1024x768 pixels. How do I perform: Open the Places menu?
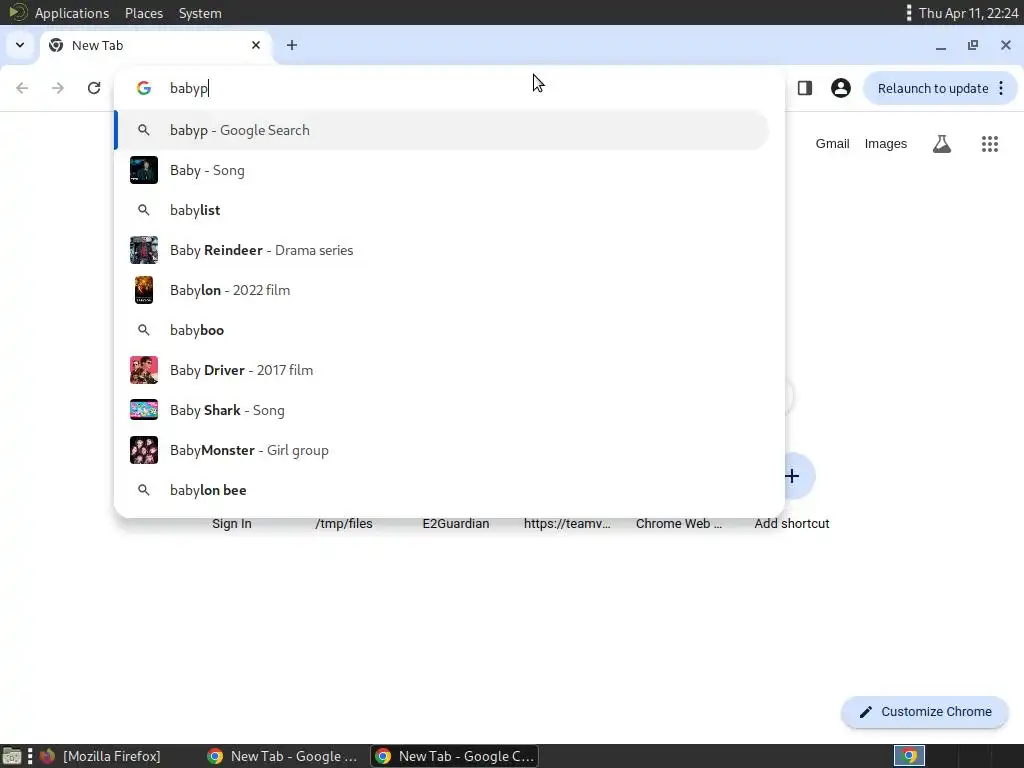144,13
